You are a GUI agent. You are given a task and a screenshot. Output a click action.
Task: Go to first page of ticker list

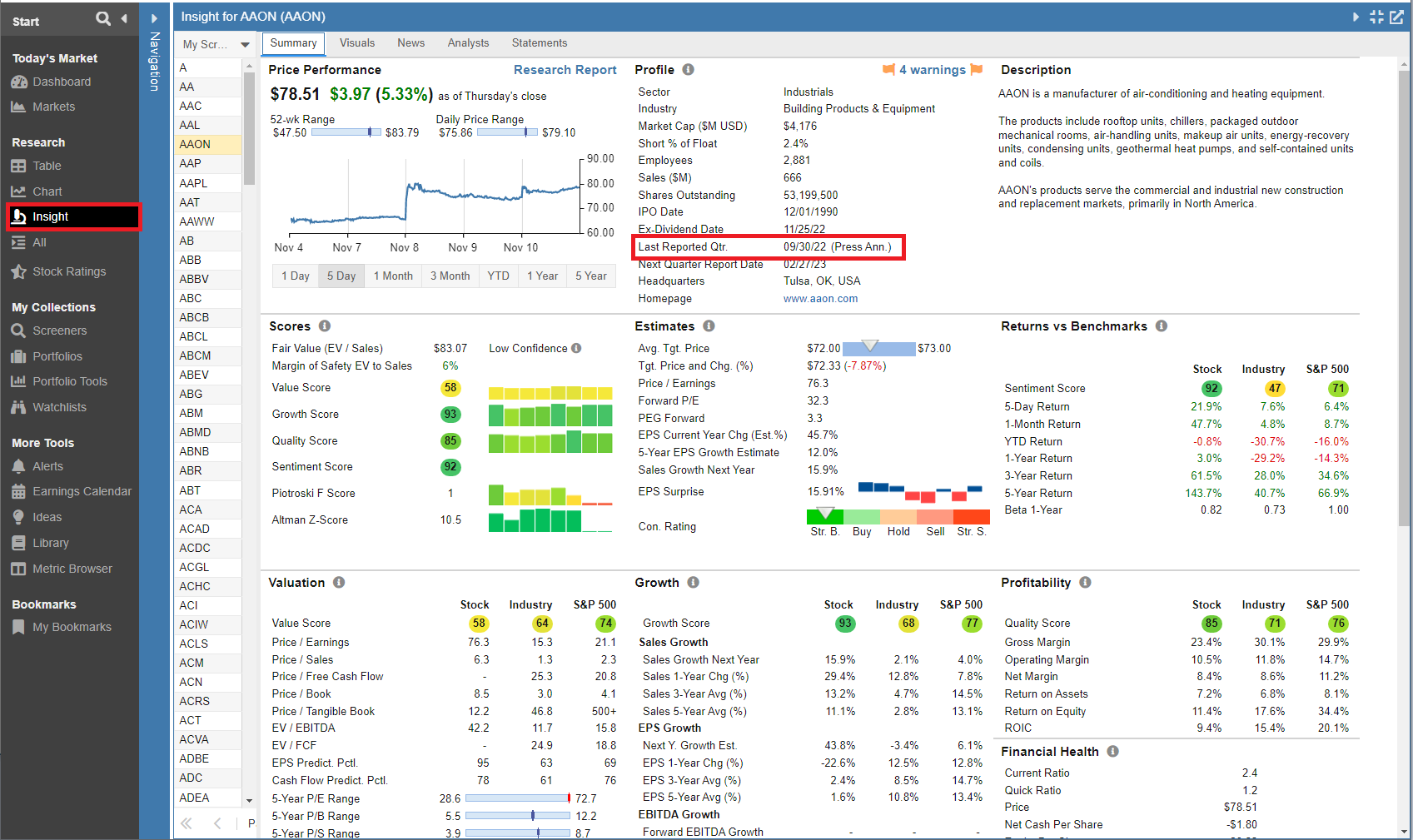[187, 823]
